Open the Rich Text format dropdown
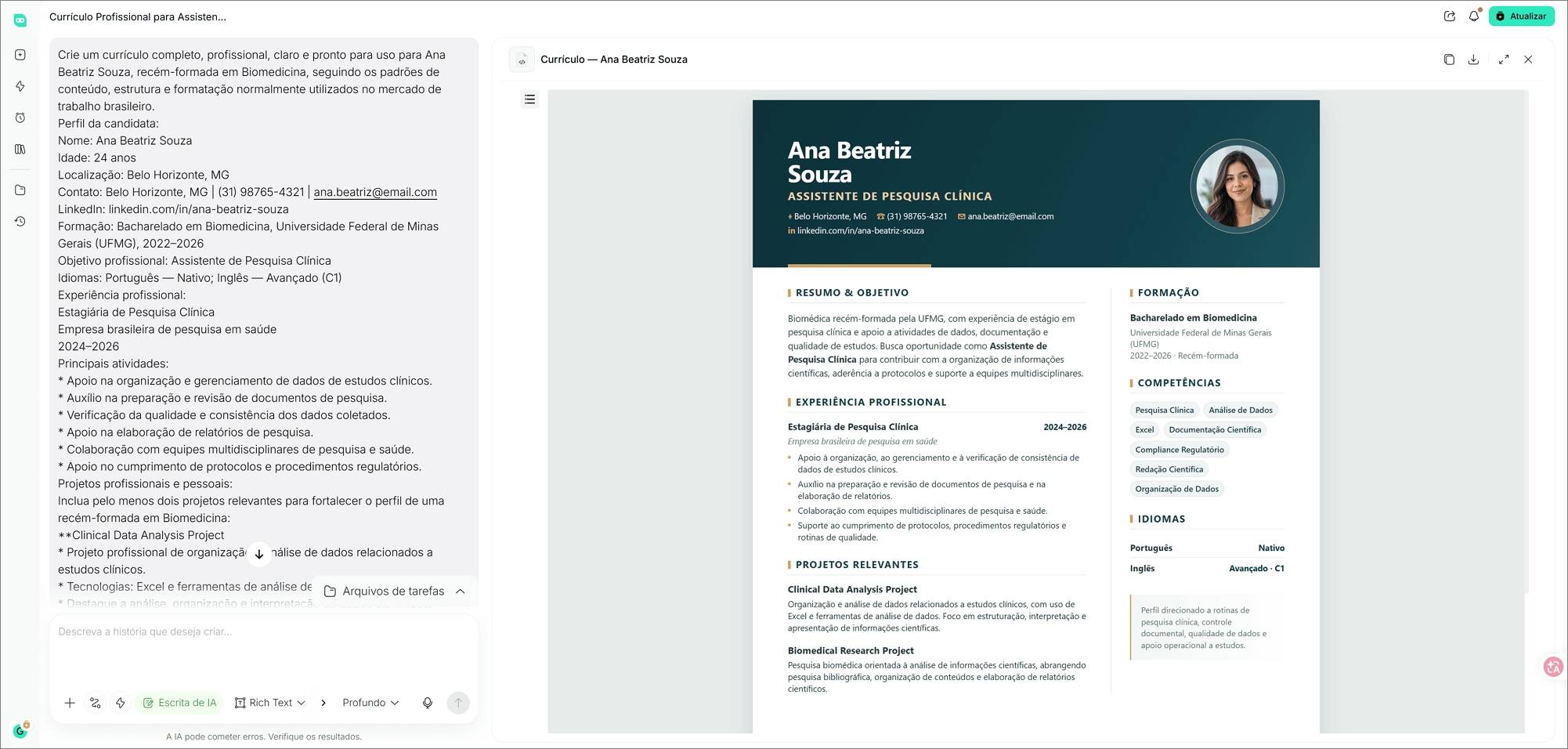 [270, 703]
